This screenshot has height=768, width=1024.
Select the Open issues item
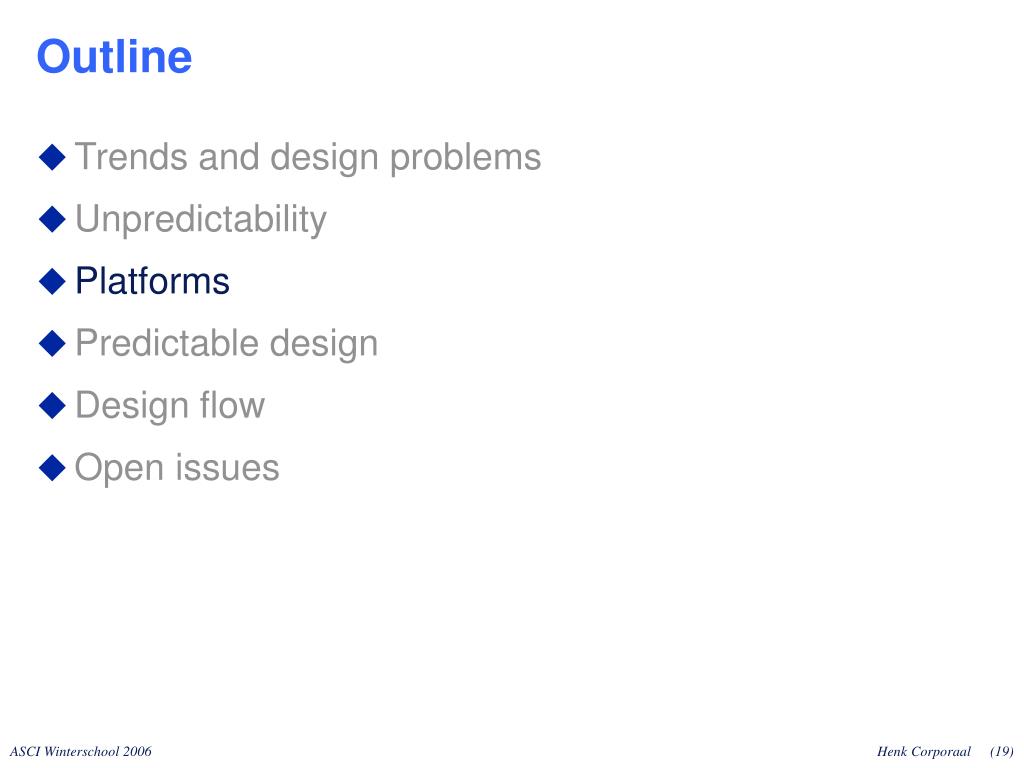click(177, 469)
